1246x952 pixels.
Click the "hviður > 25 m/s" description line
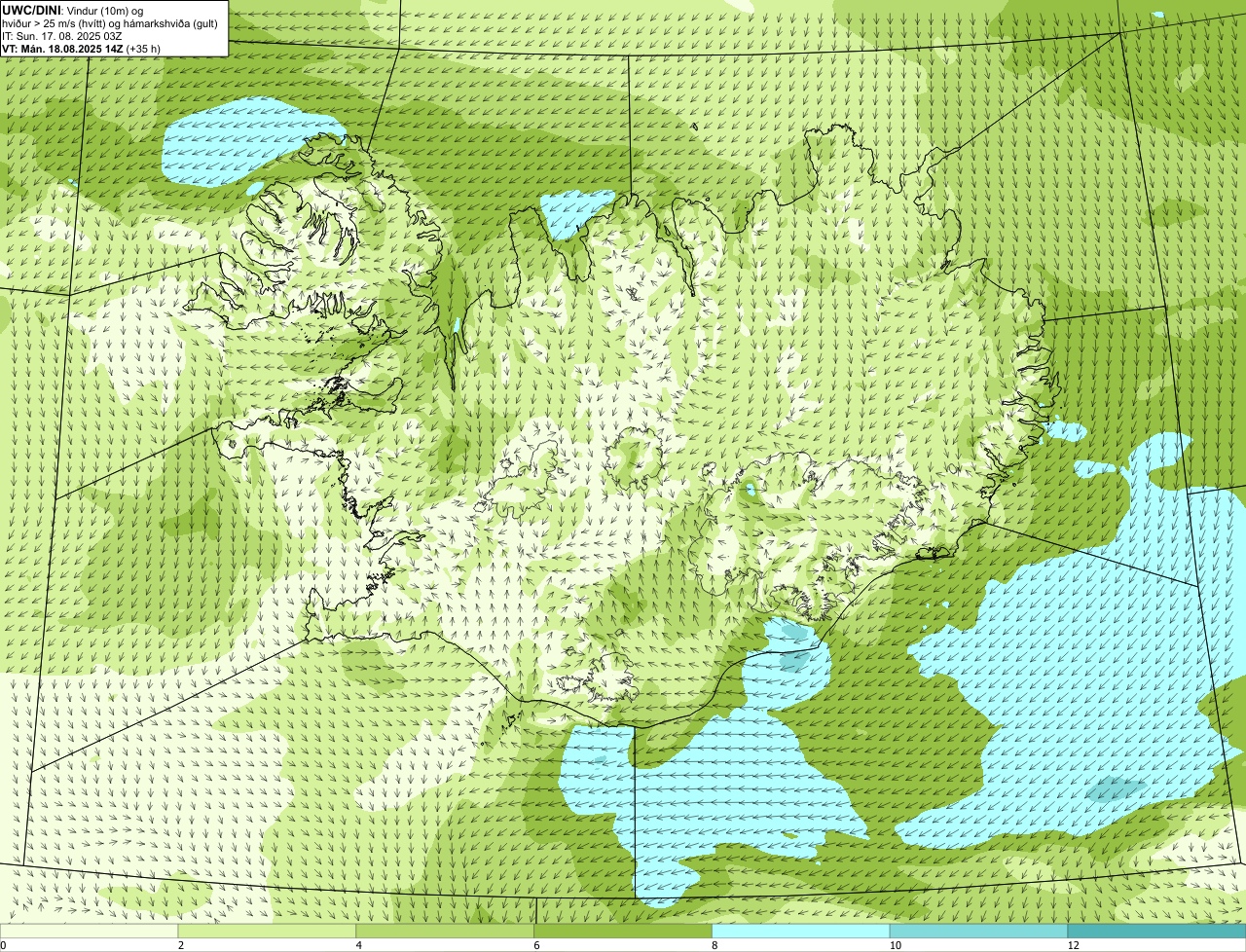click(110, 23)
